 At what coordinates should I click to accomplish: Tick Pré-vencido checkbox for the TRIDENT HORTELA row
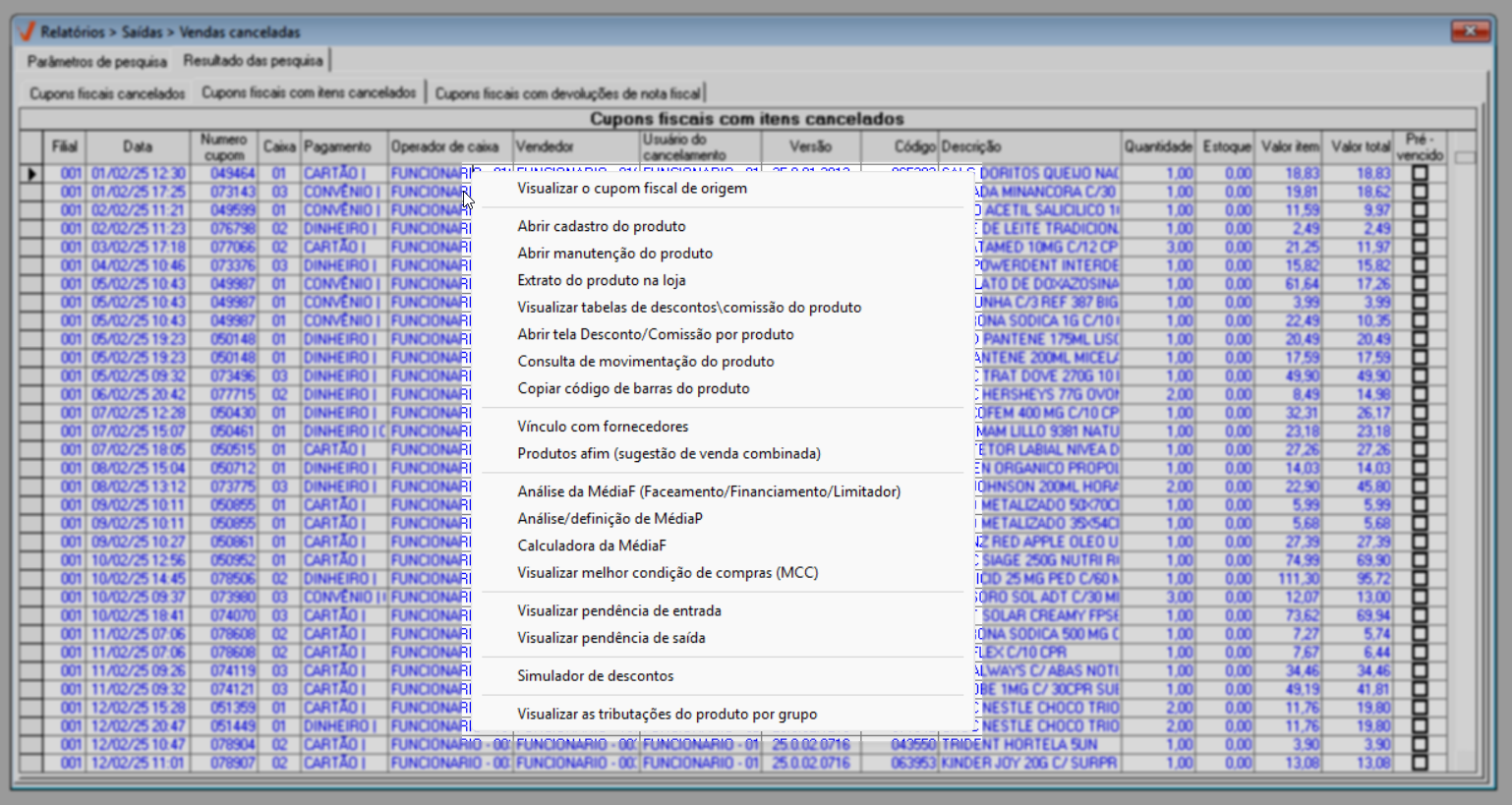pos(1419,744)
